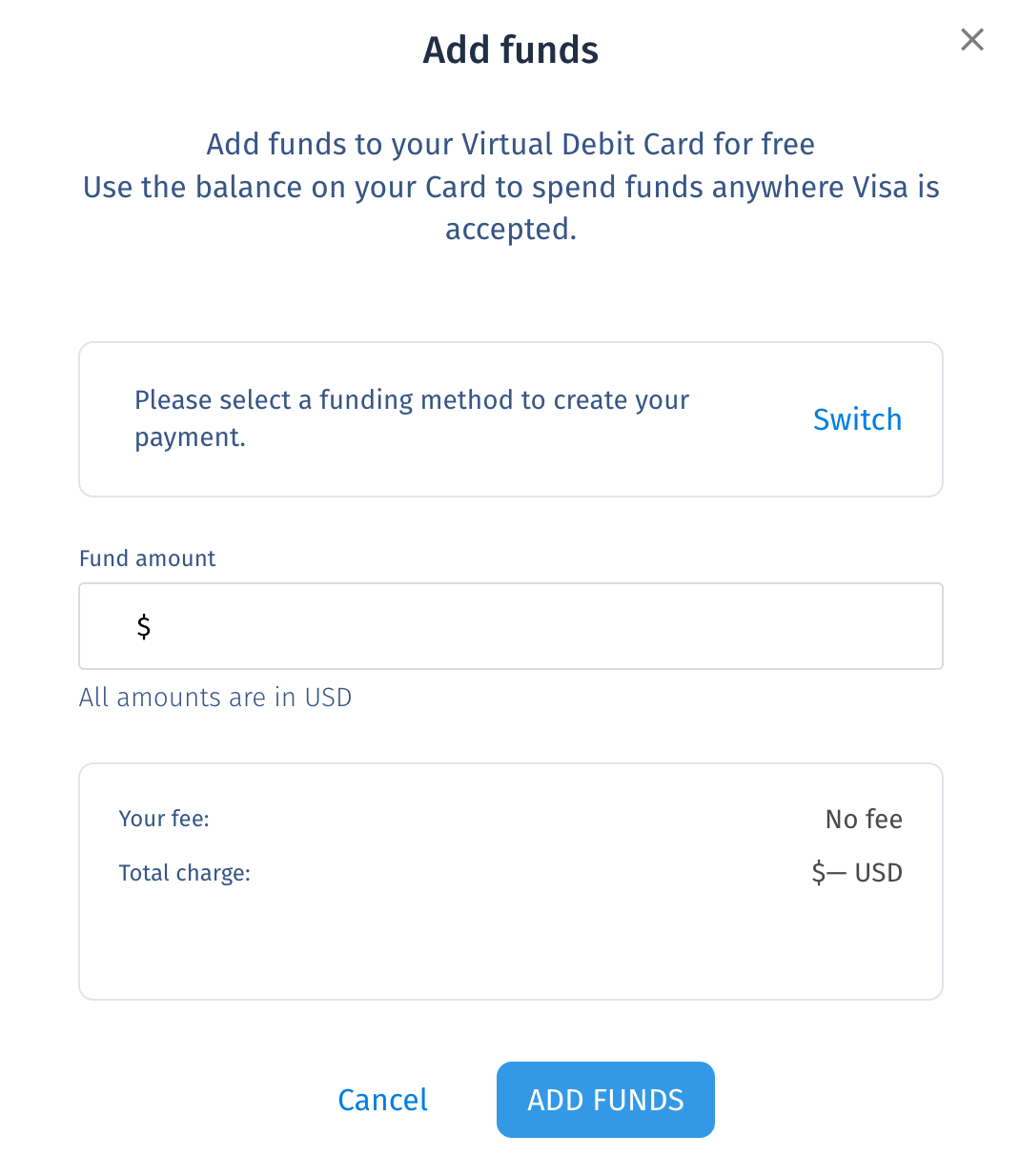Dismiss the form using the Cancel link
This screenshot has height=1176, width=1020.
[382, 1099]
